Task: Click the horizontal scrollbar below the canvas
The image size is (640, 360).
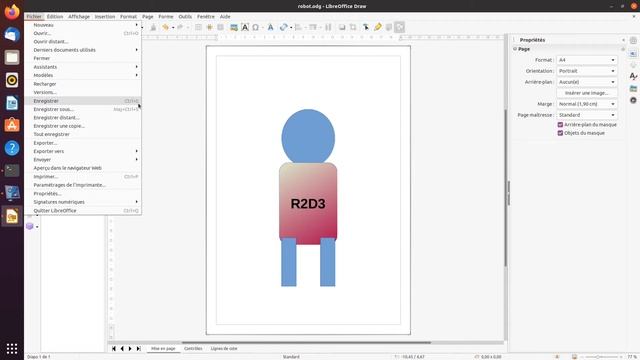Action: 306,342
